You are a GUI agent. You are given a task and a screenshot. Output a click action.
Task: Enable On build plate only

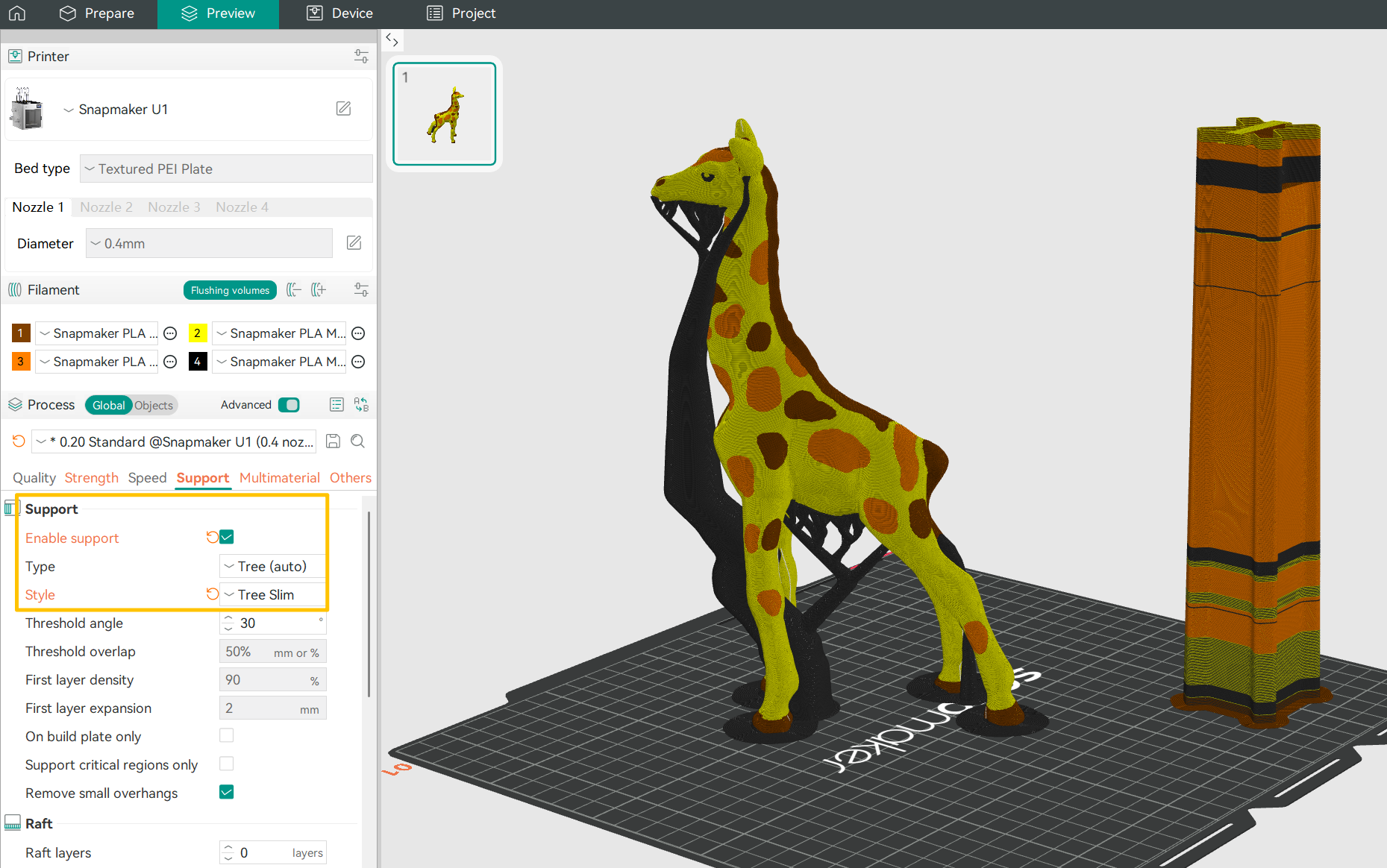227,736
